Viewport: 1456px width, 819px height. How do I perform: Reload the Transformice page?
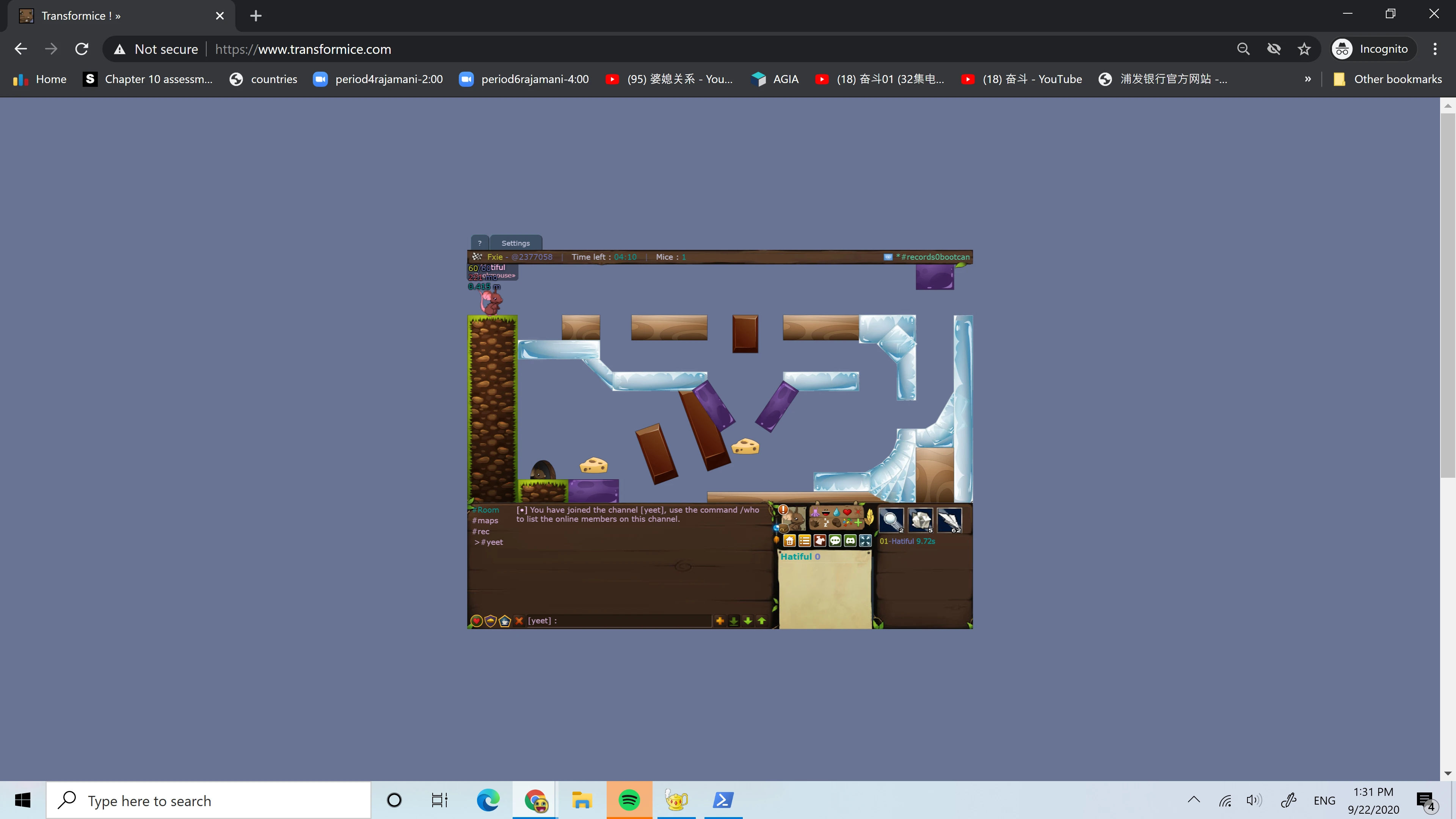coord(82,49)
